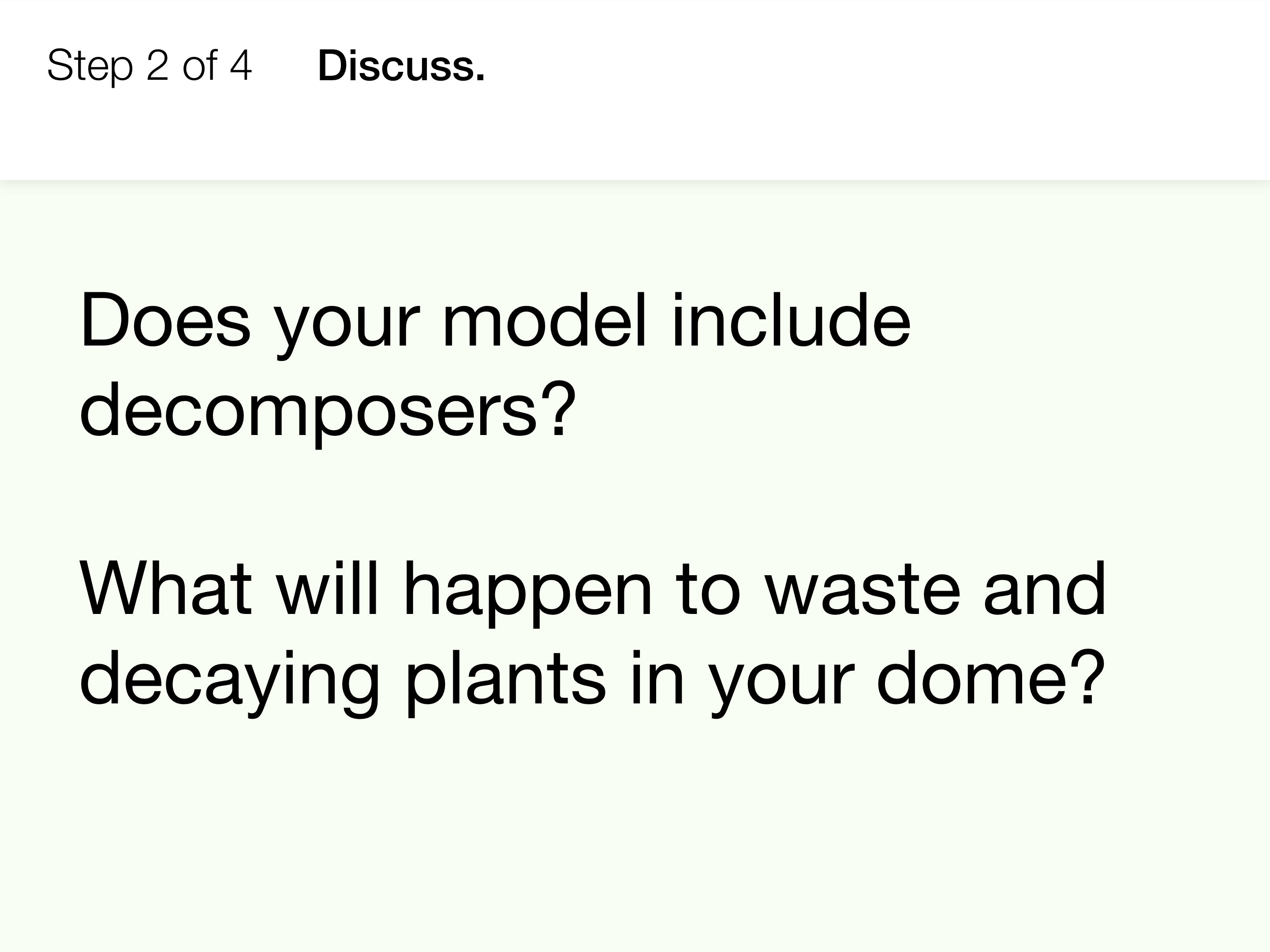Click the number '2' in the step counter
The image size is (1270, 952).
pos(157,65)
